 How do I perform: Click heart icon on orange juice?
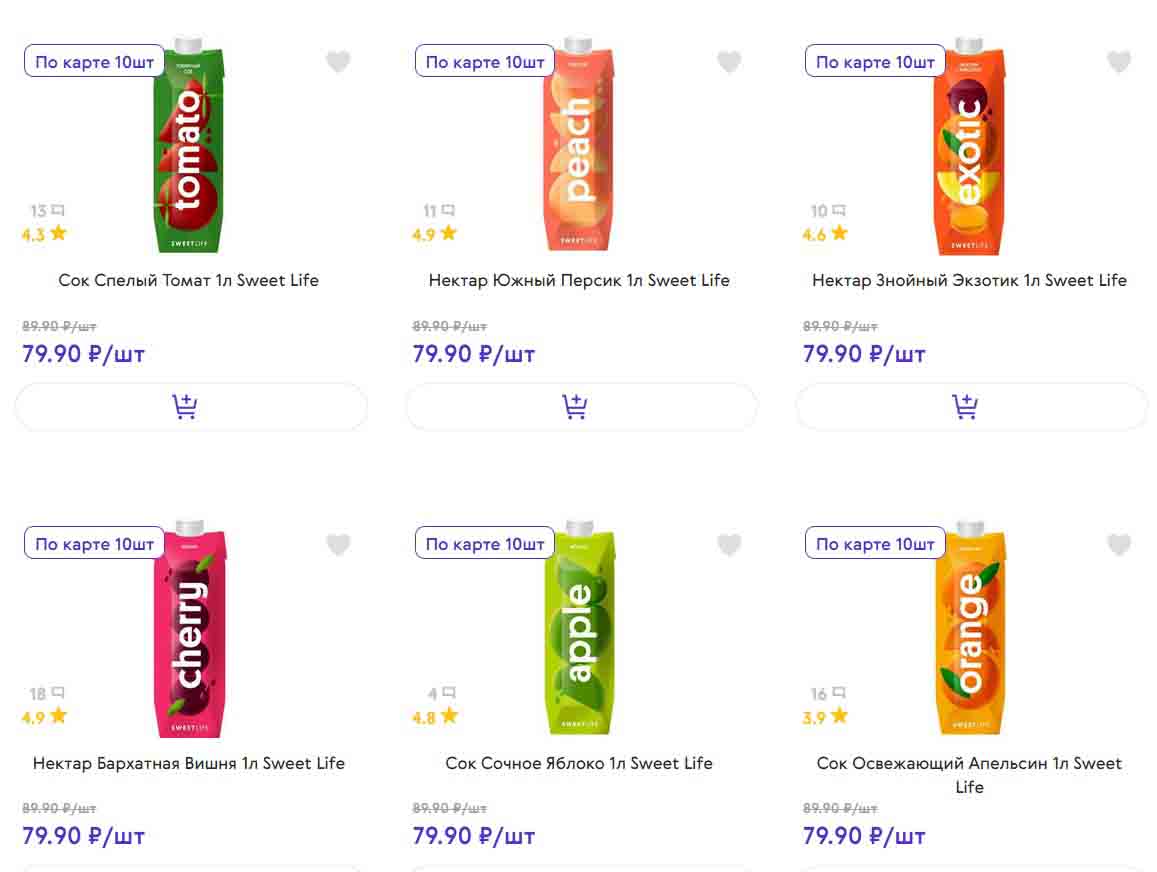point(1119,545)
